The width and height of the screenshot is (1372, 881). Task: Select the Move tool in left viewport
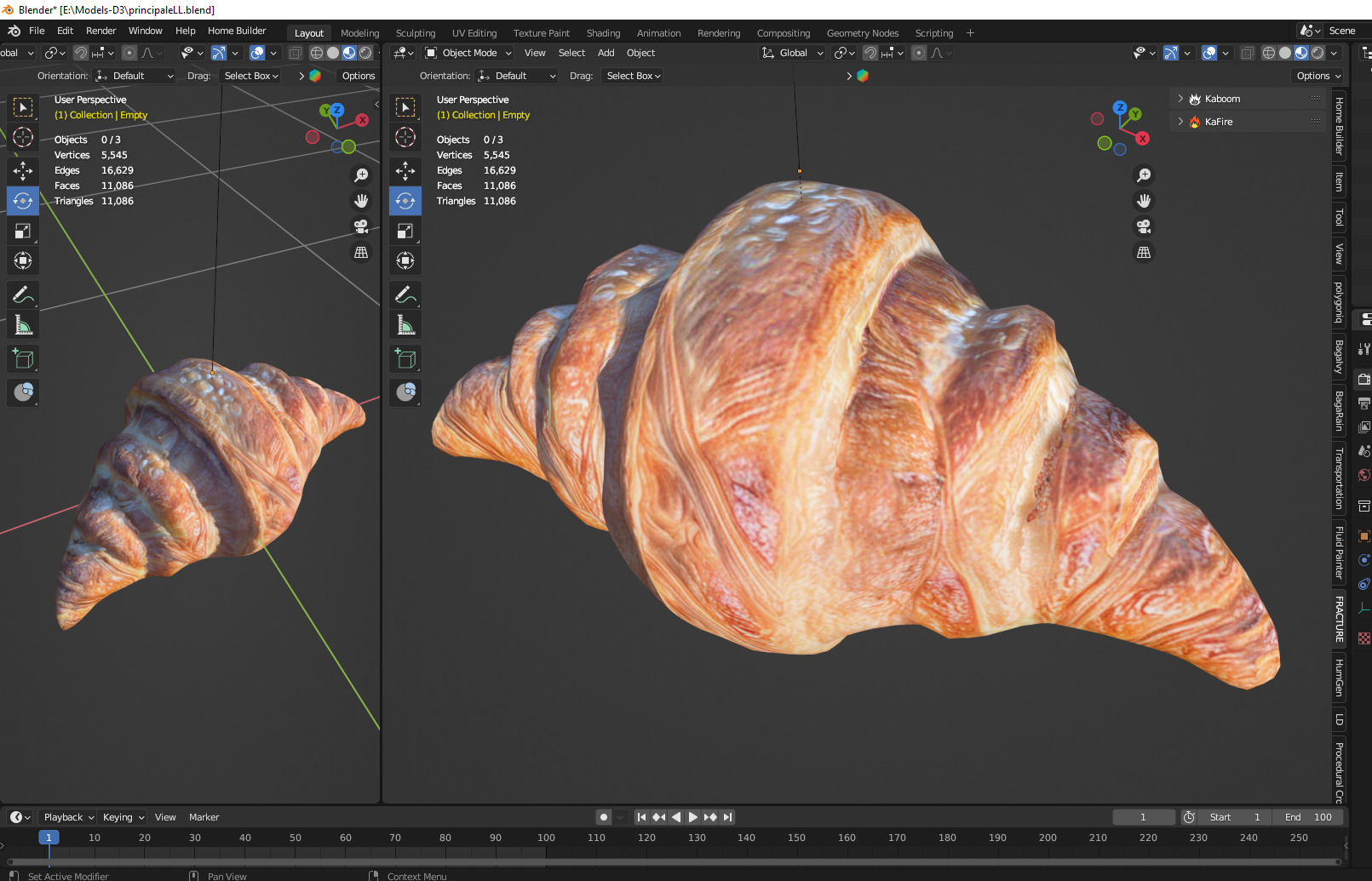pyautogui.click(x=23, y=171)
